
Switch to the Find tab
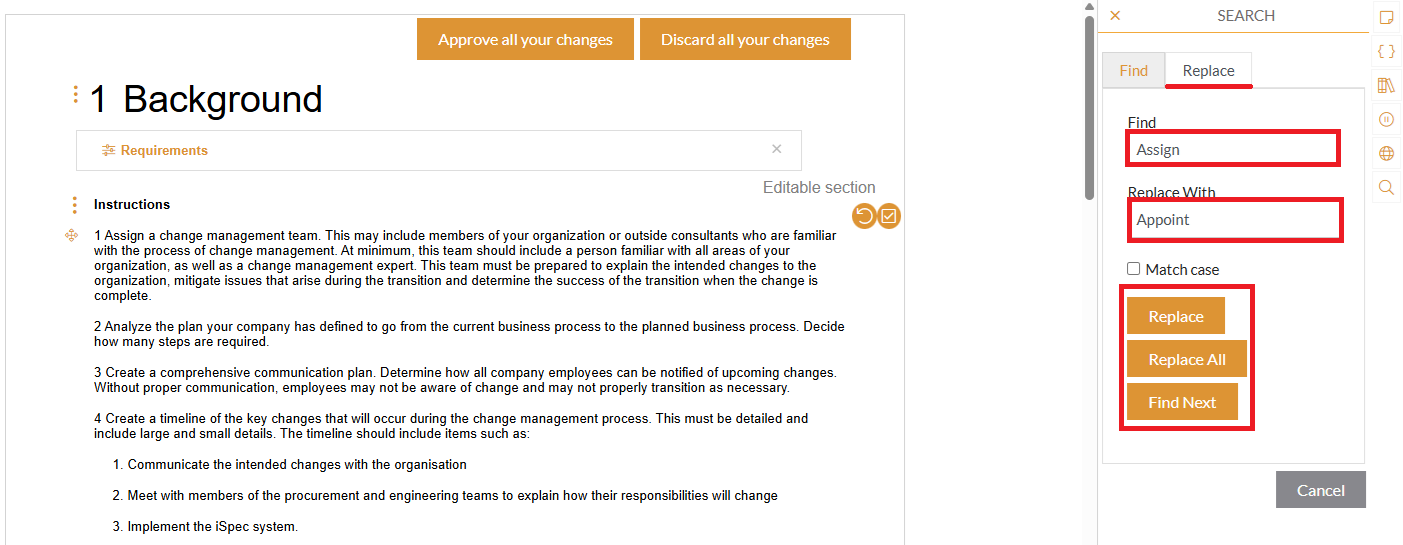coord(1134,70)
